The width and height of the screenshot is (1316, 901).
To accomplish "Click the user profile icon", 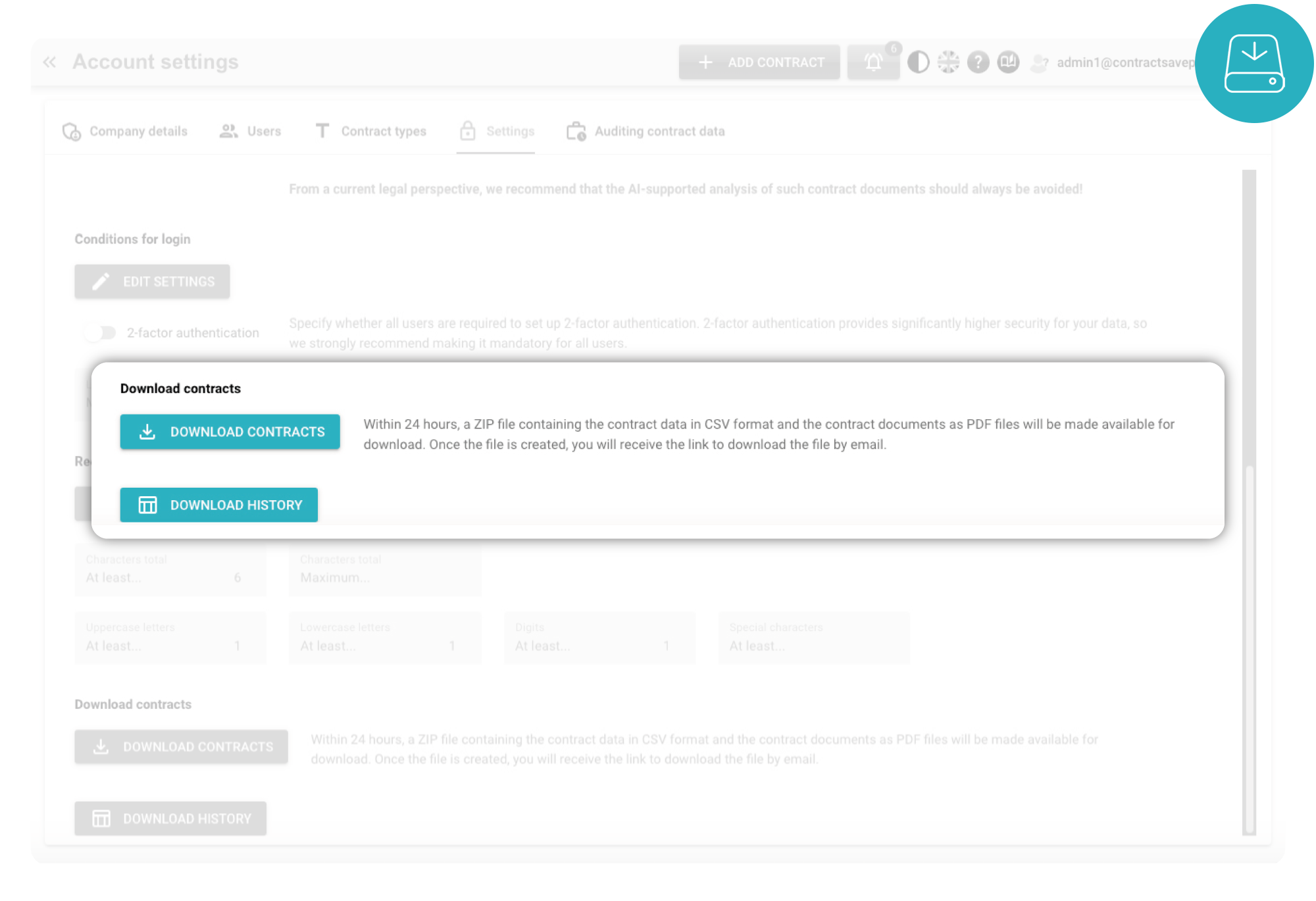I will tap(1039, 62).
